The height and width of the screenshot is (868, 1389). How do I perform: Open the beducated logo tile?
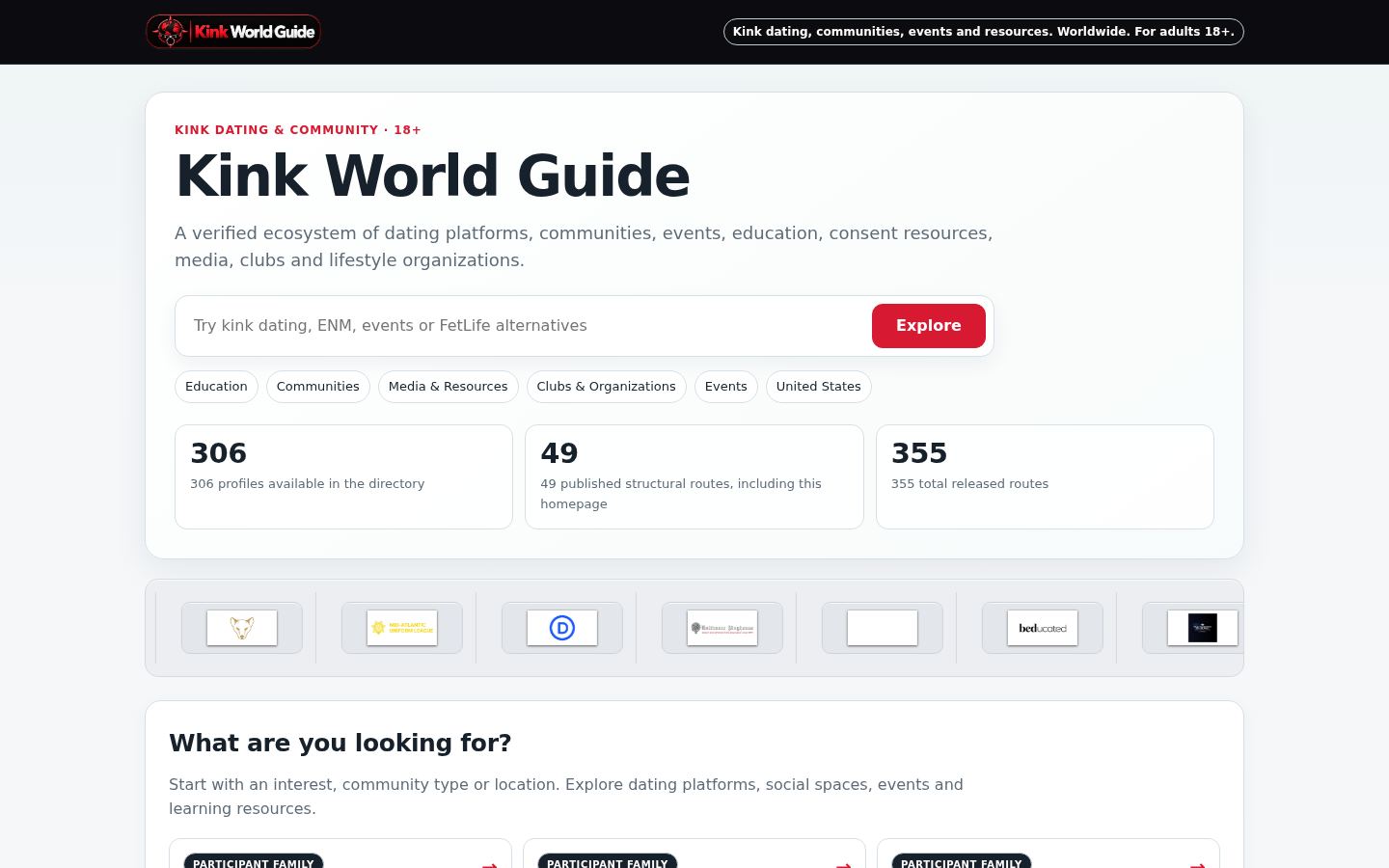point(1043,628)
